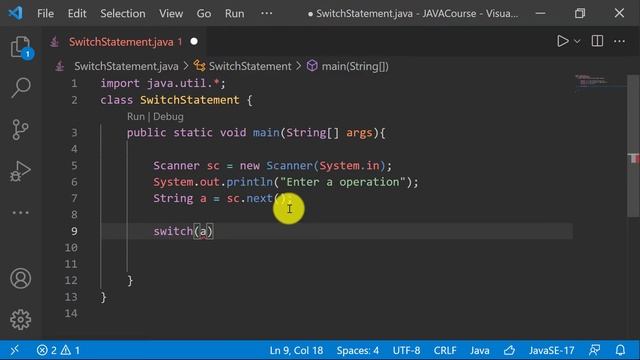Click Scanner type on line 5

point(176,166)
